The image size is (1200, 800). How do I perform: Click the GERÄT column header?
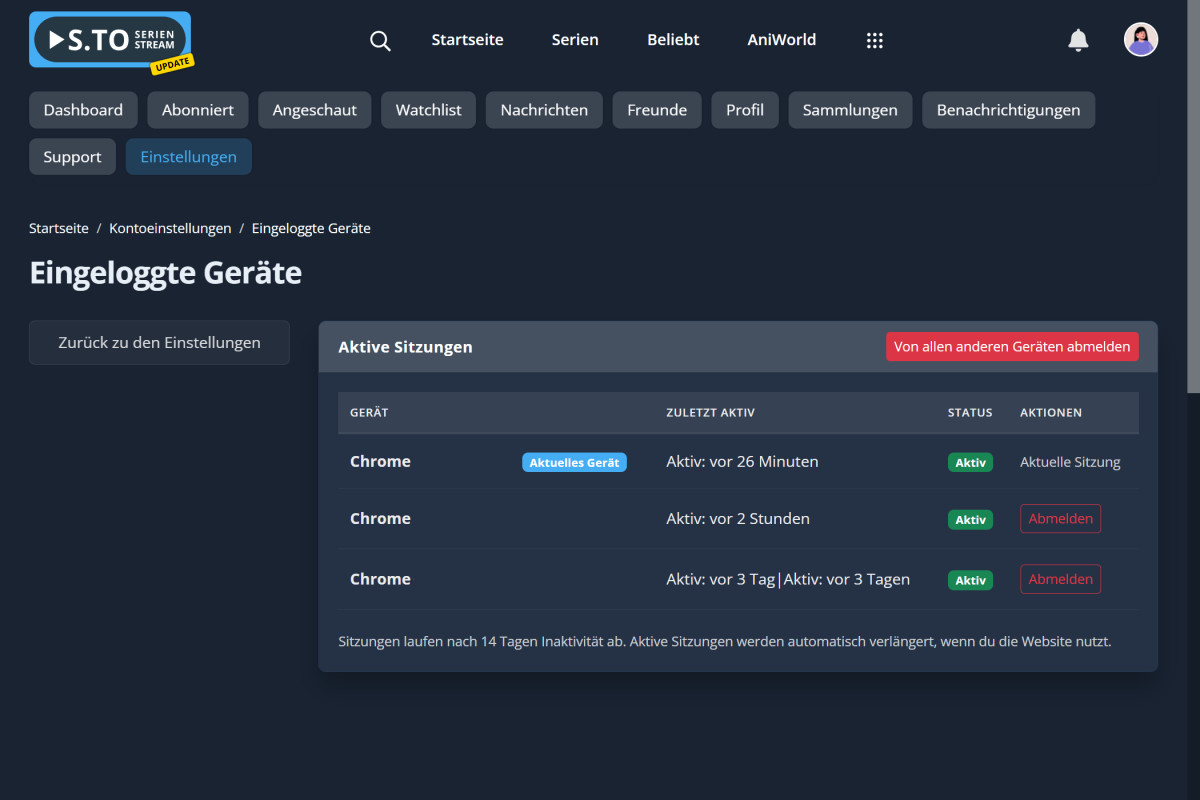tap(368, 412)
